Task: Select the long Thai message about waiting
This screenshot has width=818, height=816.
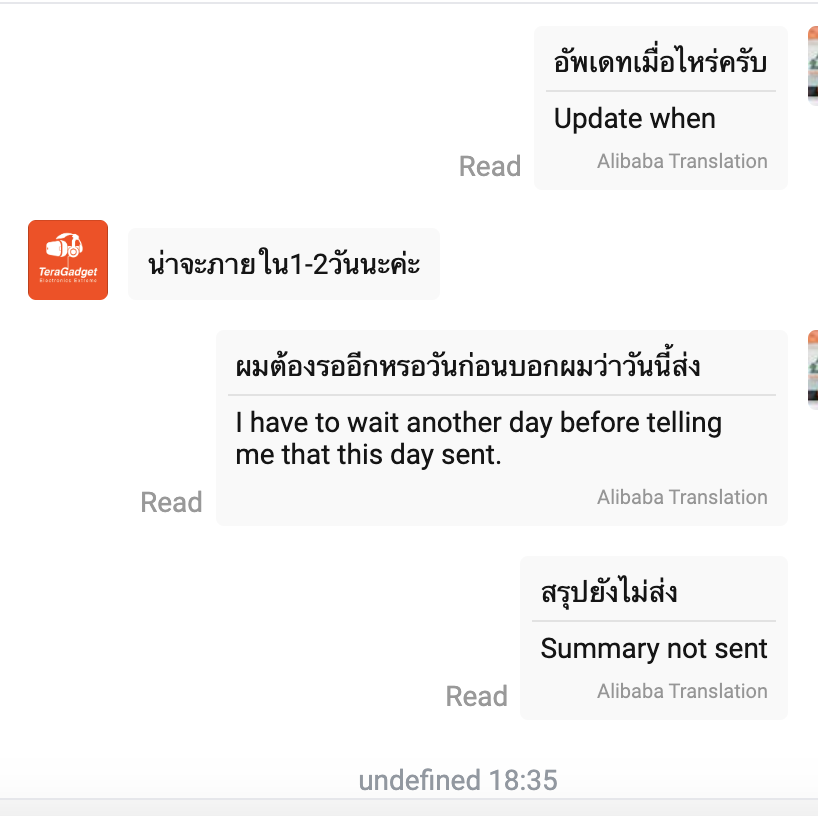Action: tap(467, 365)
